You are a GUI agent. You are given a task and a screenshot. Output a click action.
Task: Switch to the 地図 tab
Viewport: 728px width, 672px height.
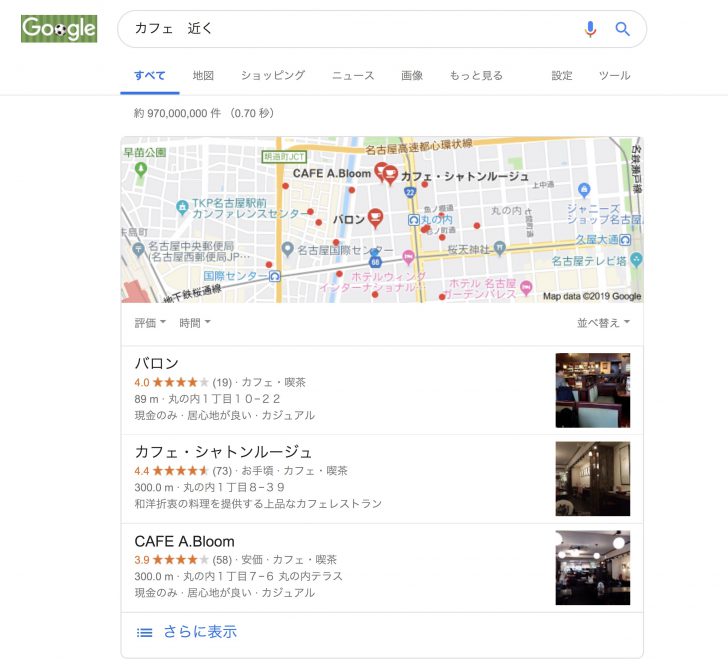pyautogui.click(x=203, y=76)
